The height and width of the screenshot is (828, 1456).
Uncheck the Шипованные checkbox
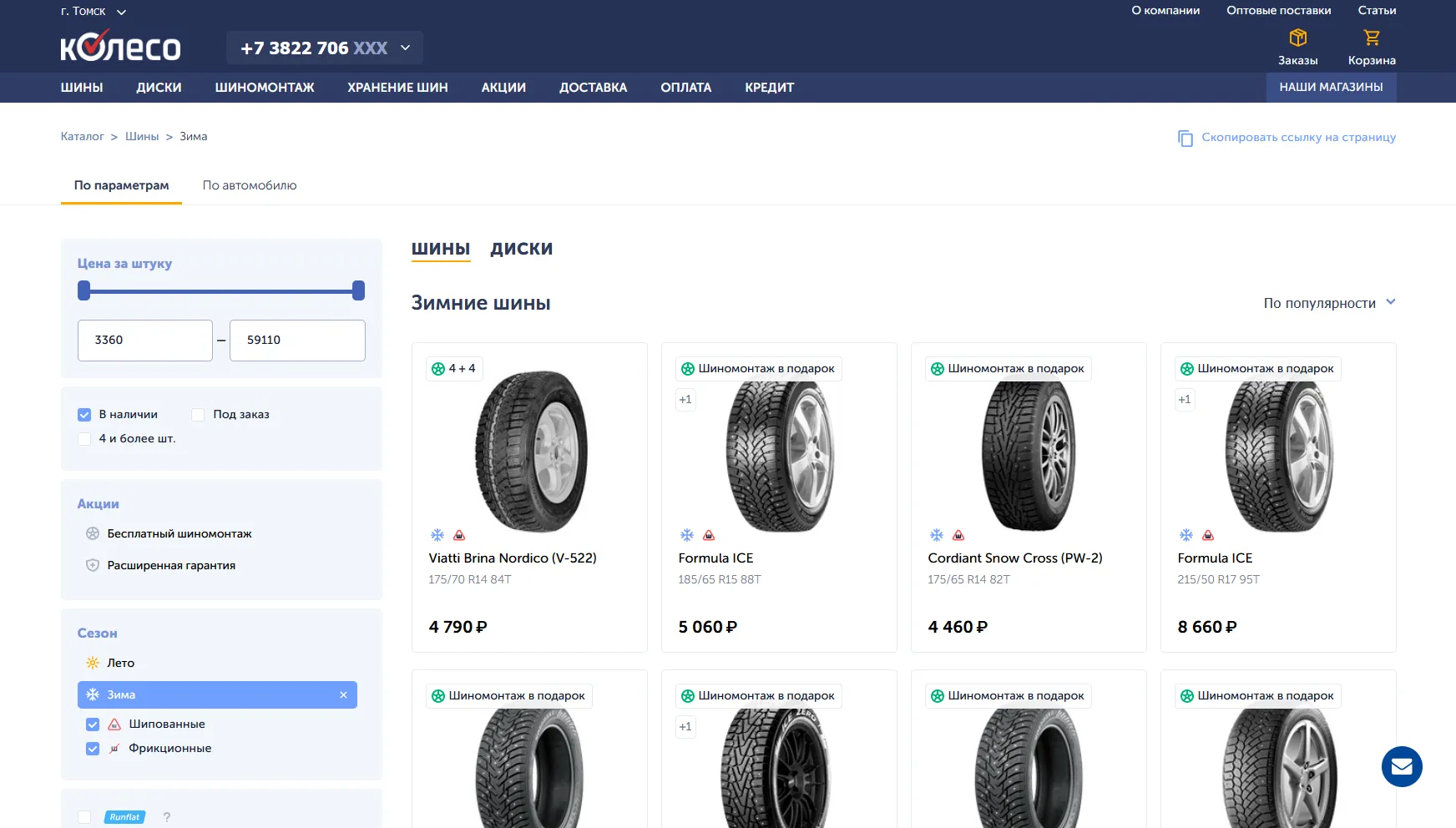pos(93,724)
